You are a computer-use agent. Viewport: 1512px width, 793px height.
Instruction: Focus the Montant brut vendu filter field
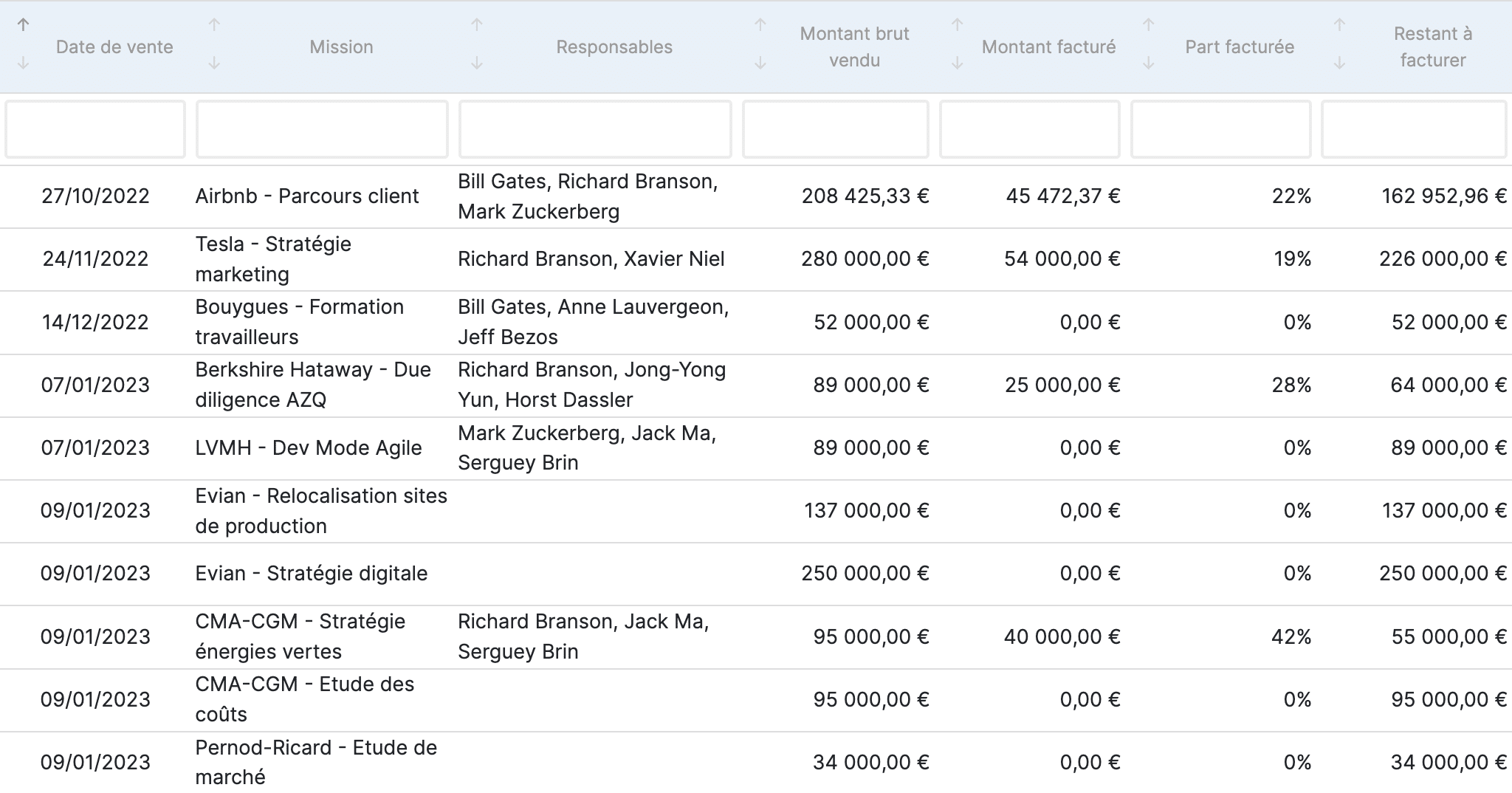click(836, 129)
